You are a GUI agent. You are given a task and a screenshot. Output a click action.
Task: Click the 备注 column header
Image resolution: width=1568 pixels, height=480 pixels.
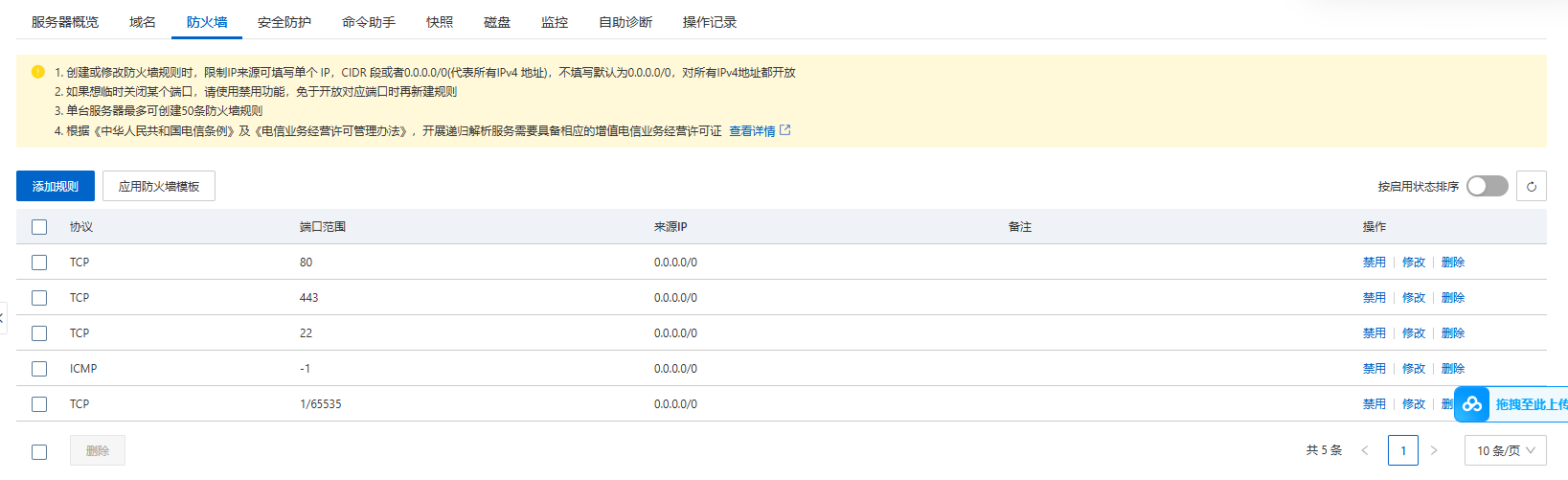click(1020, 227)
